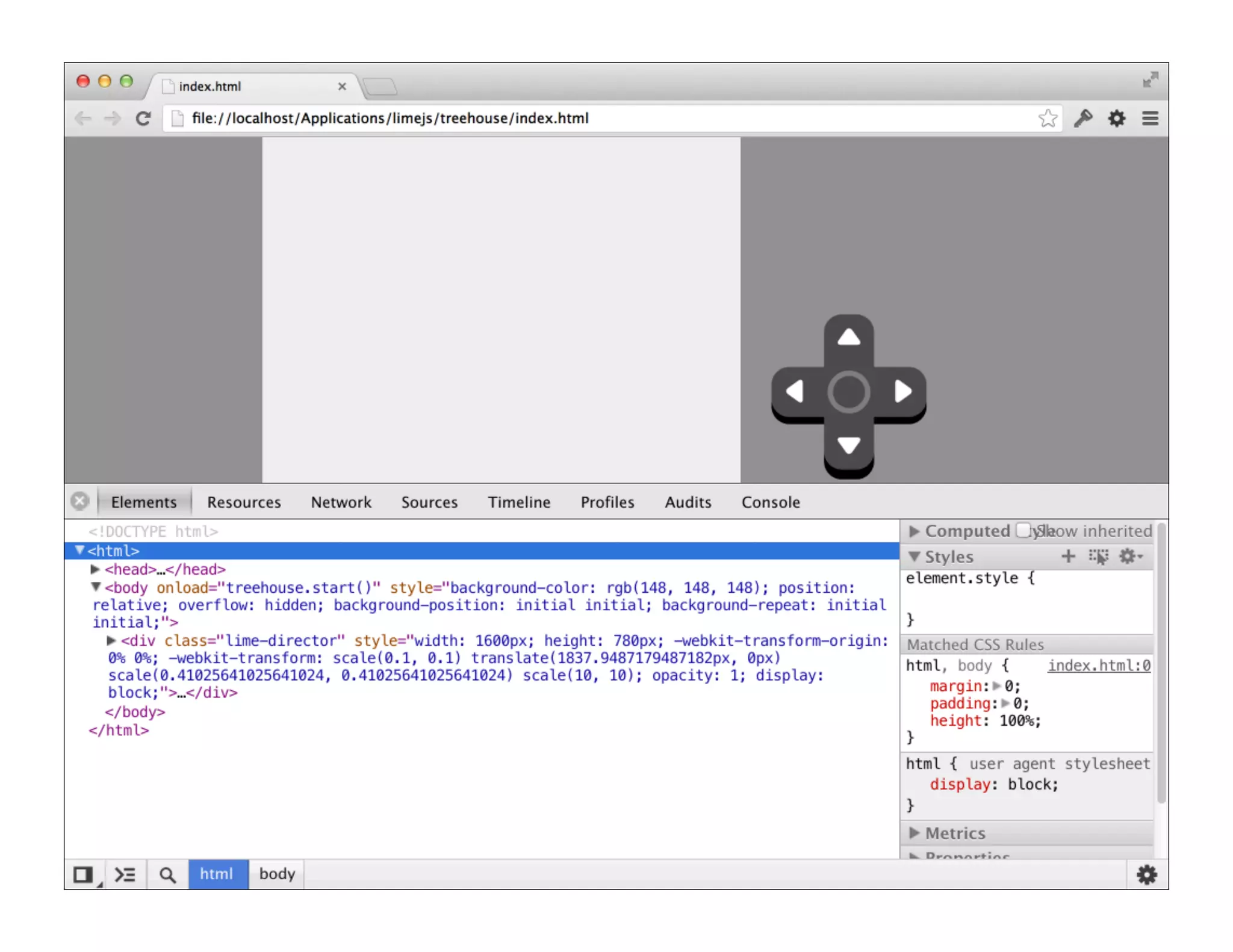Screen dimensions: 1233x952
Task: Click the height: 100% declaration
Action: (x=985, y=721)
